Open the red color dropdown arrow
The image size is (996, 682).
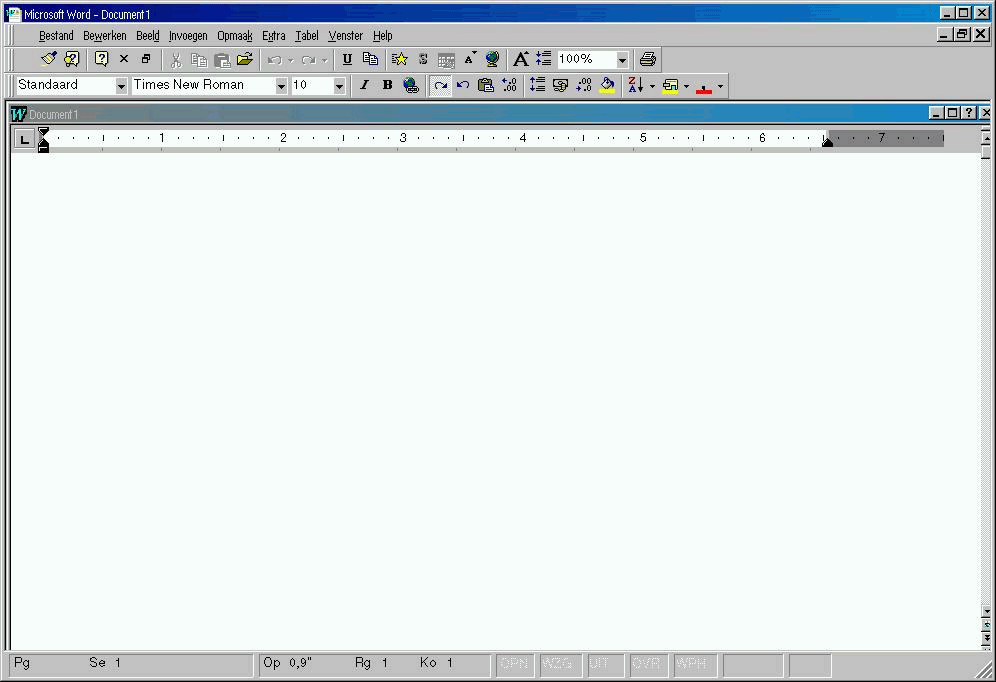720,86
